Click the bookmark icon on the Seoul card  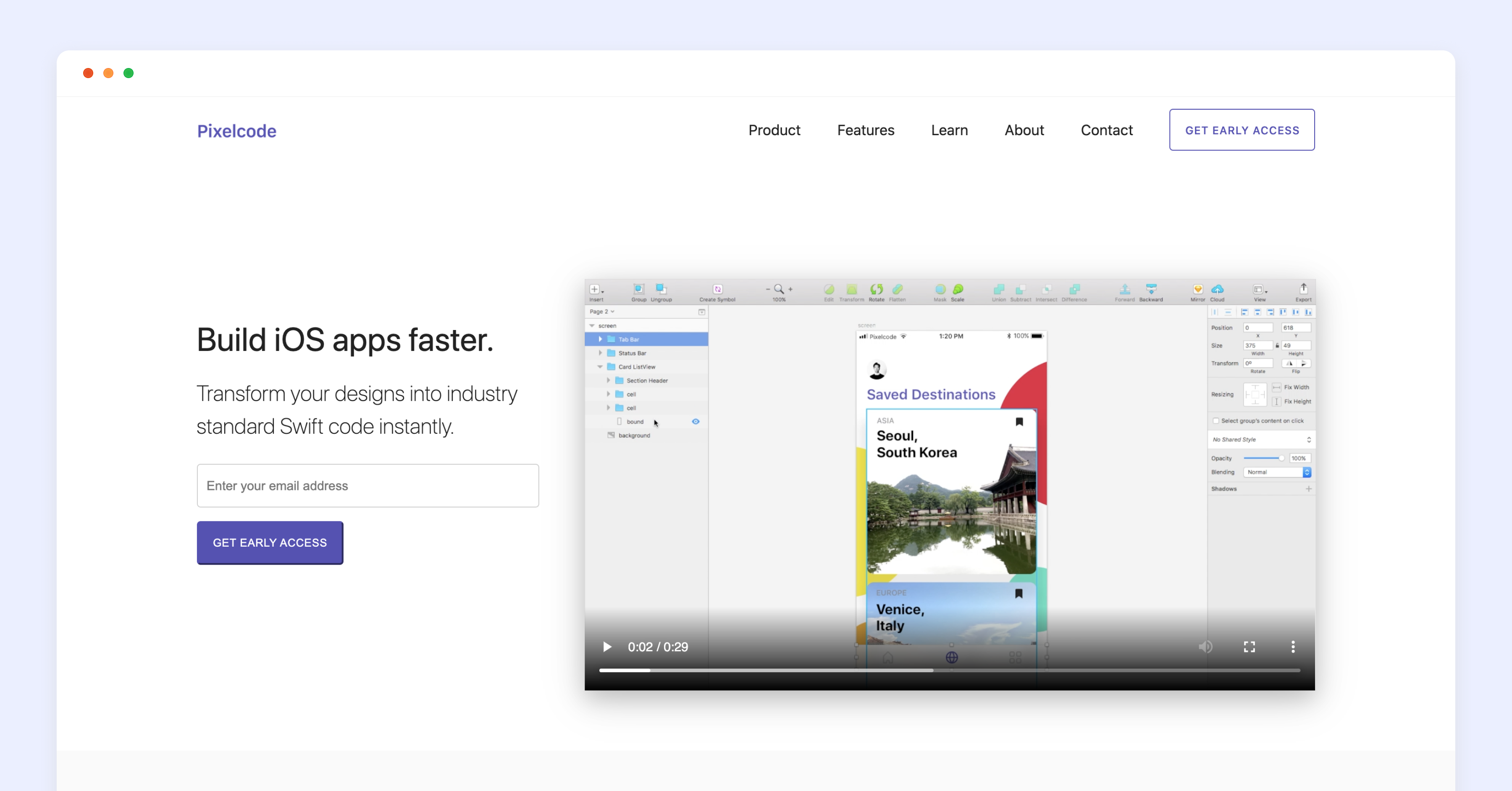tap(1019, 422)
